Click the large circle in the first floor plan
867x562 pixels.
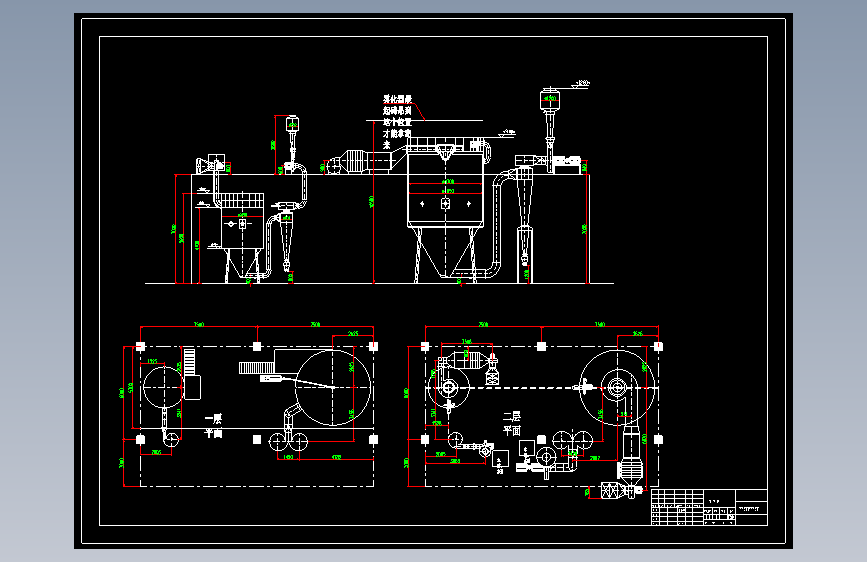[x=333, y=387]
